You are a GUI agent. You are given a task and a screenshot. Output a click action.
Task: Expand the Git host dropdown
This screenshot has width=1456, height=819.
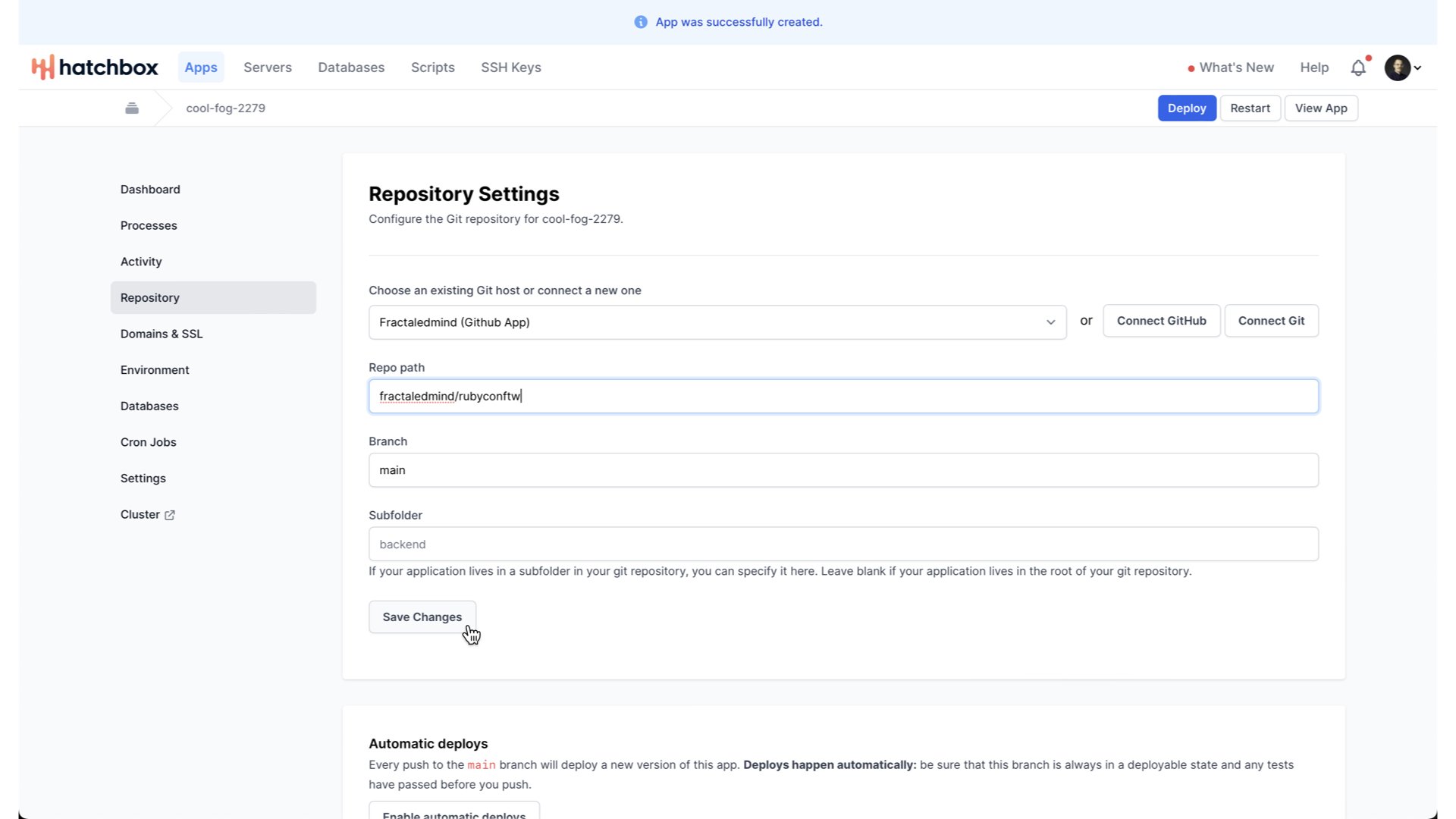coord(717,322)
